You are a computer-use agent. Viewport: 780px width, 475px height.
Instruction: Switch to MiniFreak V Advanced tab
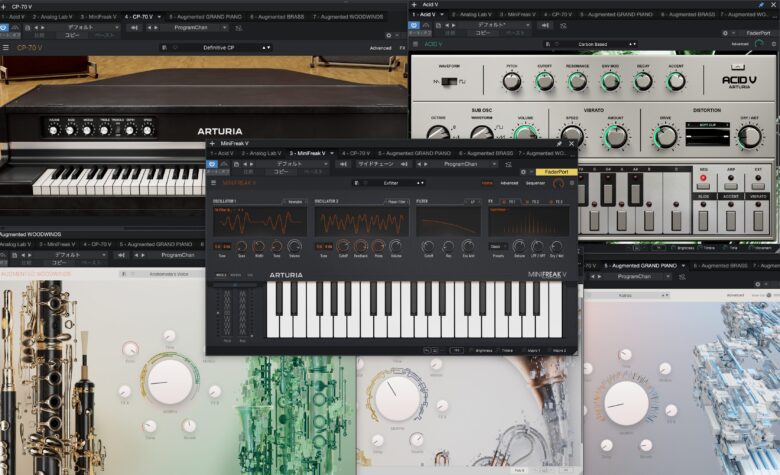509,183
